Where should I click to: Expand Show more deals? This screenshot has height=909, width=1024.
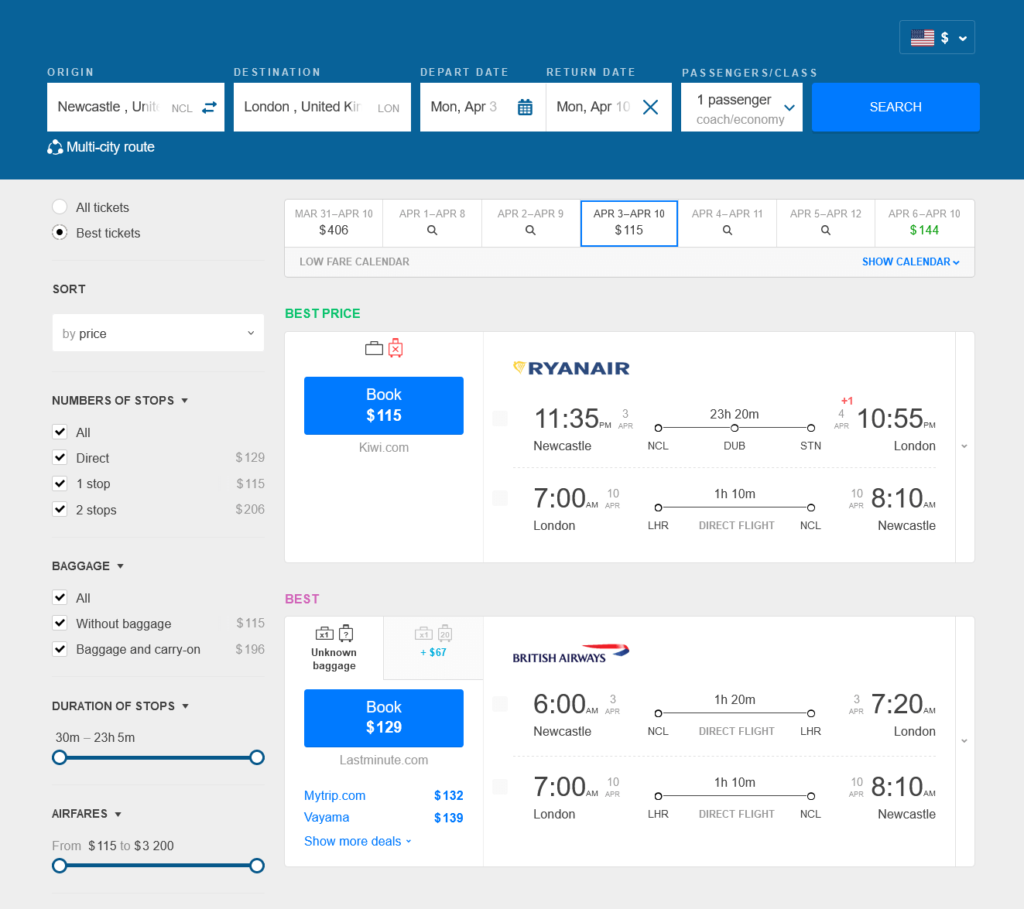[358, 841]
